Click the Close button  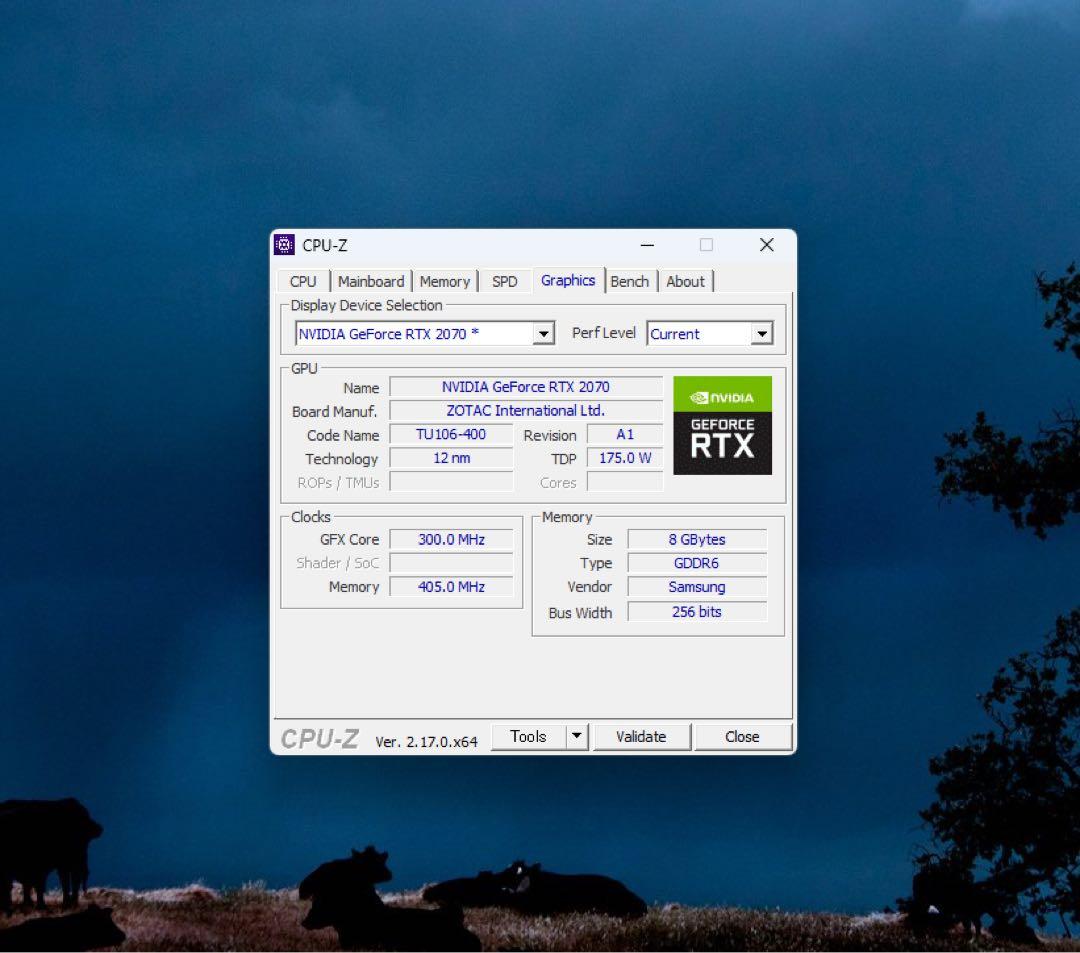tap(743, 735)
